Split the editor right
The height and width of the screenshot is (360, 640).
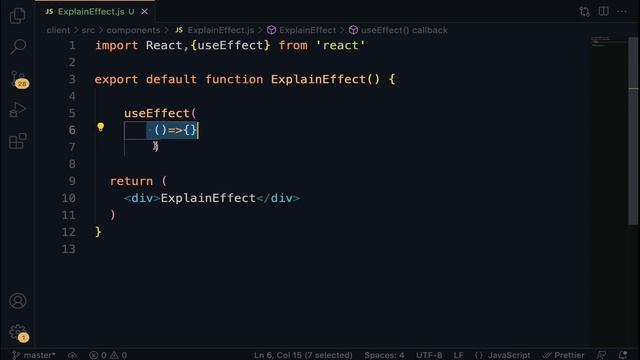click(x=603, y=11)
